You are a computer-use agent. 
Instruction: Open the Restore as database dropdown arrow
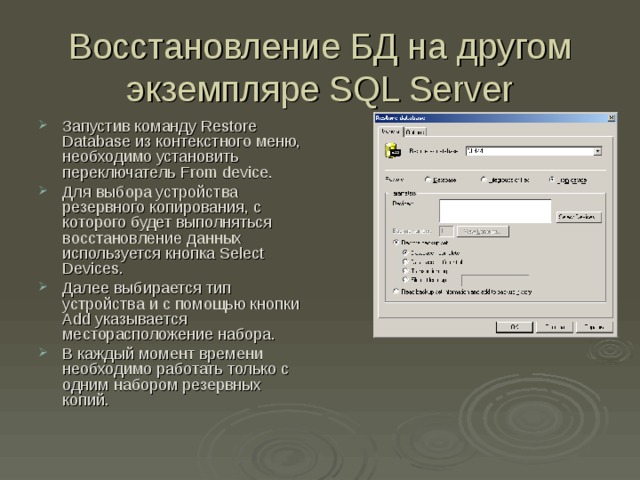(598, 151)
